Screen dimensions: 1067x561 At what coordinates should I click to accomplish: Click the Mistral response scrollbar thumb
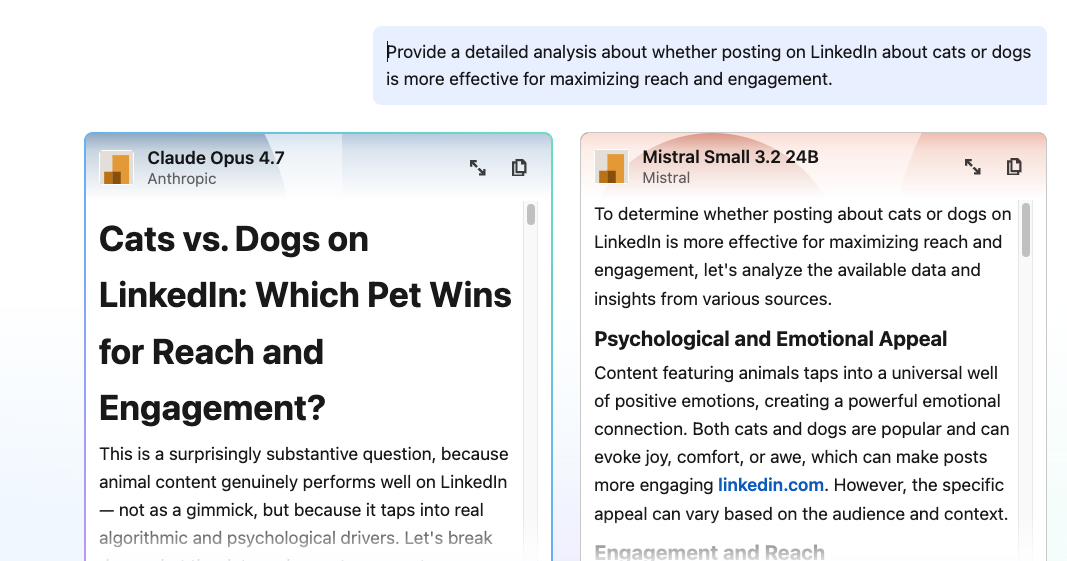[x=1026, y=228]
